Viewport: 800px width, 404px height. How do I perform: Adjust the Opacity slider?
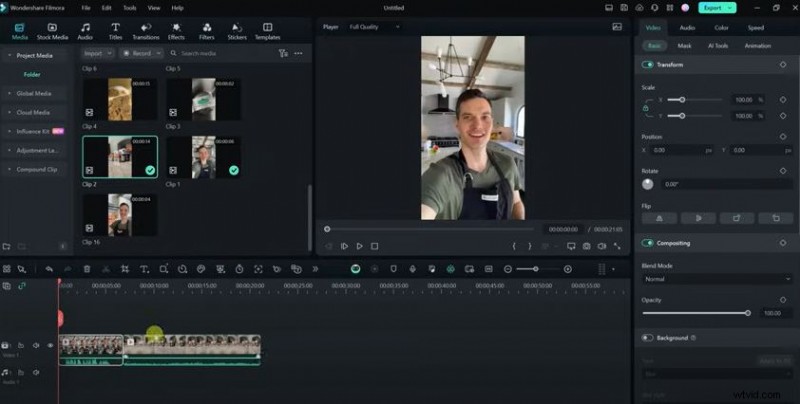(695, 313)
